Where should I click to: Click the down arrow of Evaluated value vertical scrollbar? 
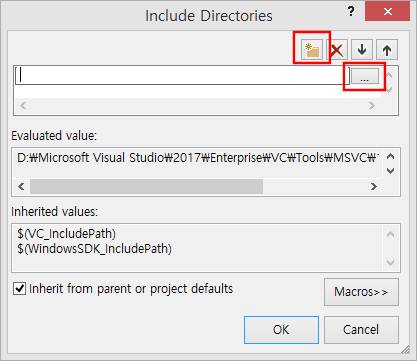coord(390,171)
